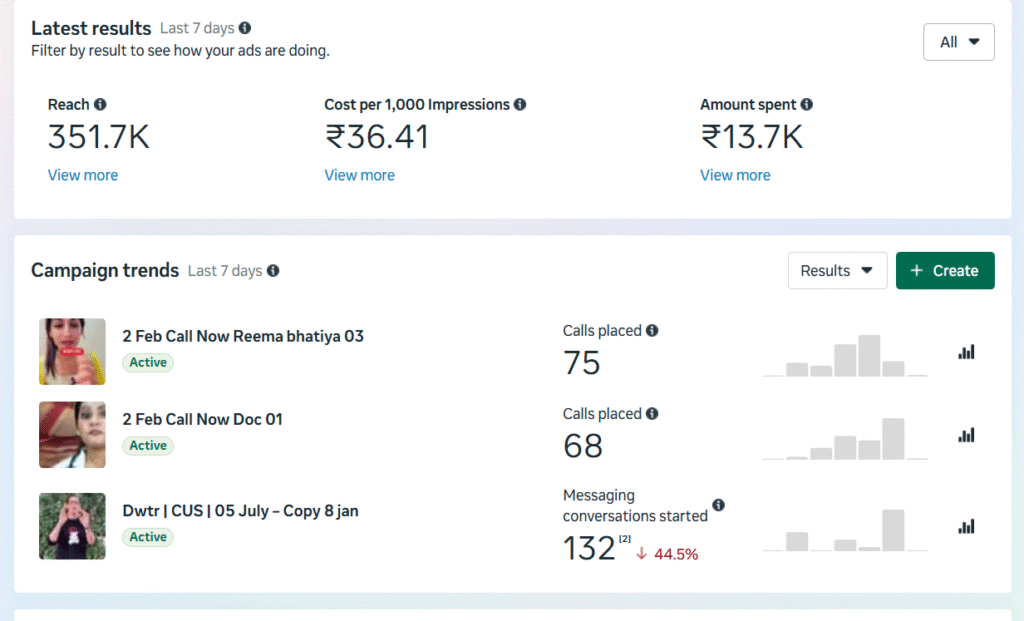Open chart icon for Reema bhatiya 03 campaign

[x=966, y=352]
